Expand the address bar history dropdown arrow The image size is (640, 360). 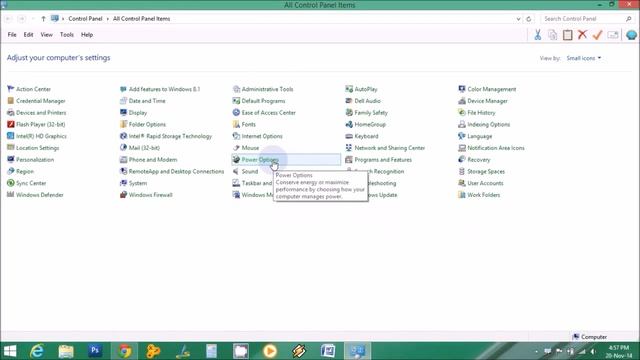point(518,19)
